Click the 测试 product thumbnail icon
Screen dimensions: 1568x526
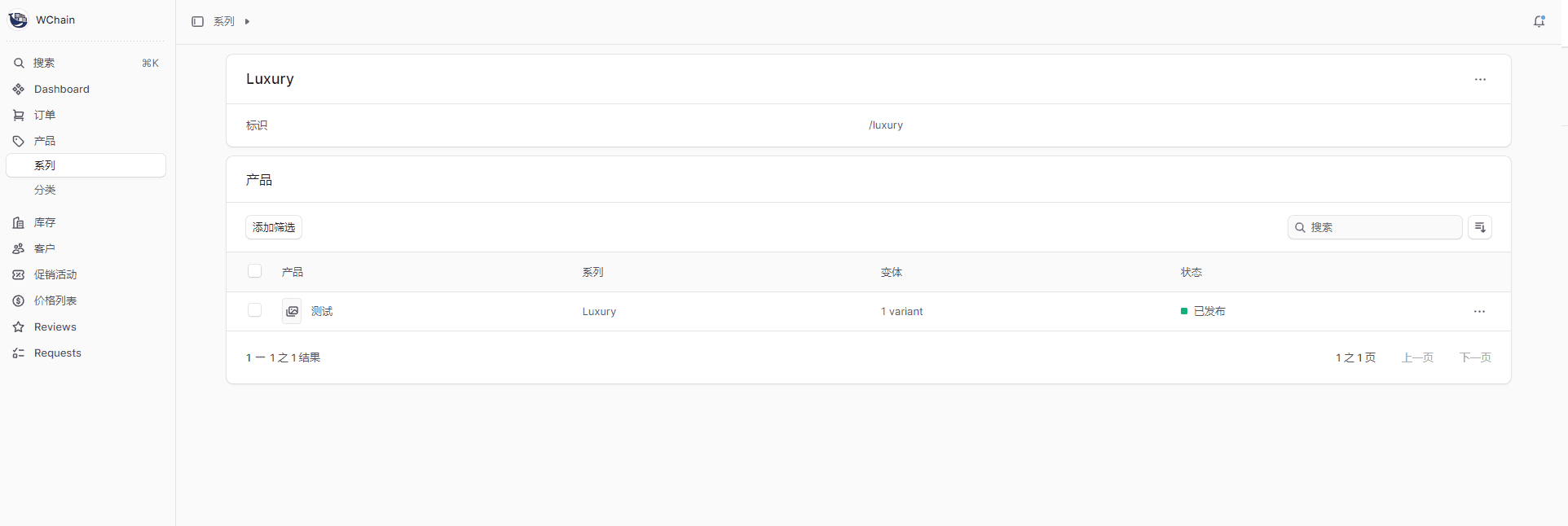coord(292,311)
